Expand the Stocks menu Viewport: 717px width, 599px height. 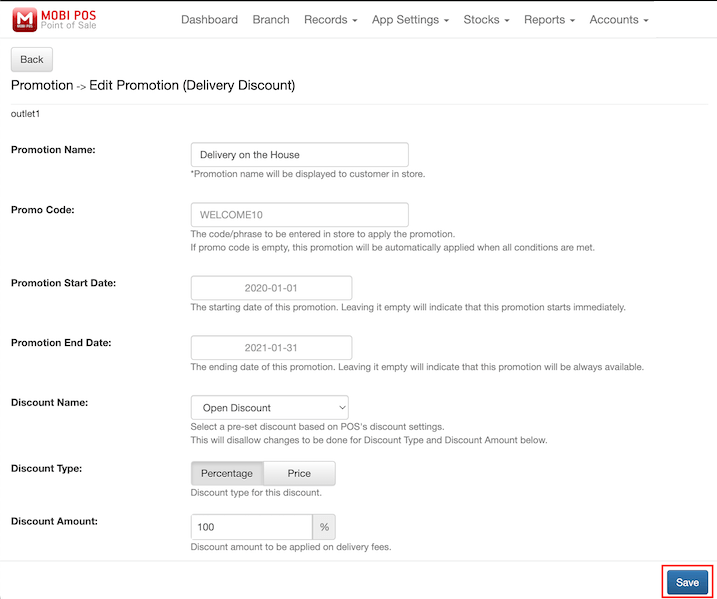(x=486, y=20)
